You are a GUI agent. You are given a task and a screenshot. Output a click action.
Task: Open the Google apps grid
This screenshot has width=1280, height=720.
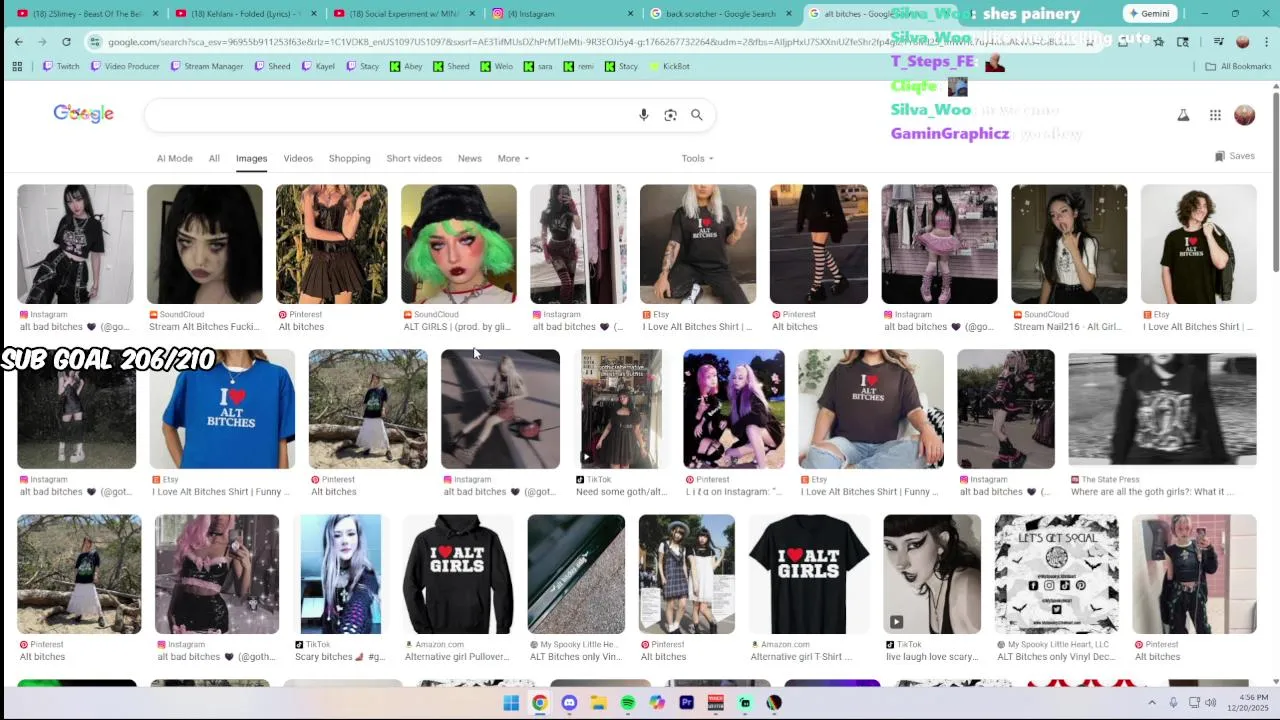pos(1215,115)
